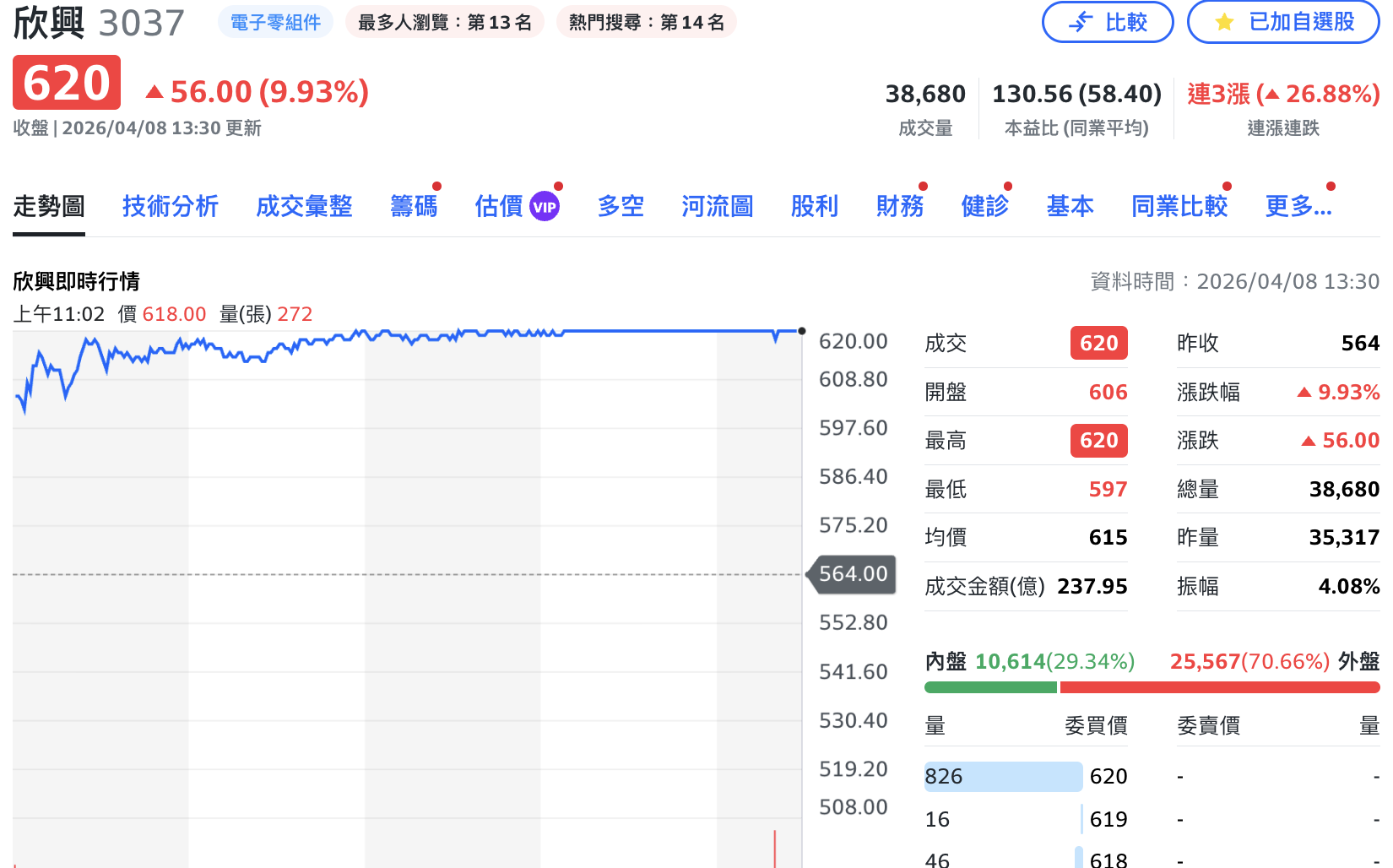Select the 多空 tab
Screen dimensions: 1393x868
point(621,206)
